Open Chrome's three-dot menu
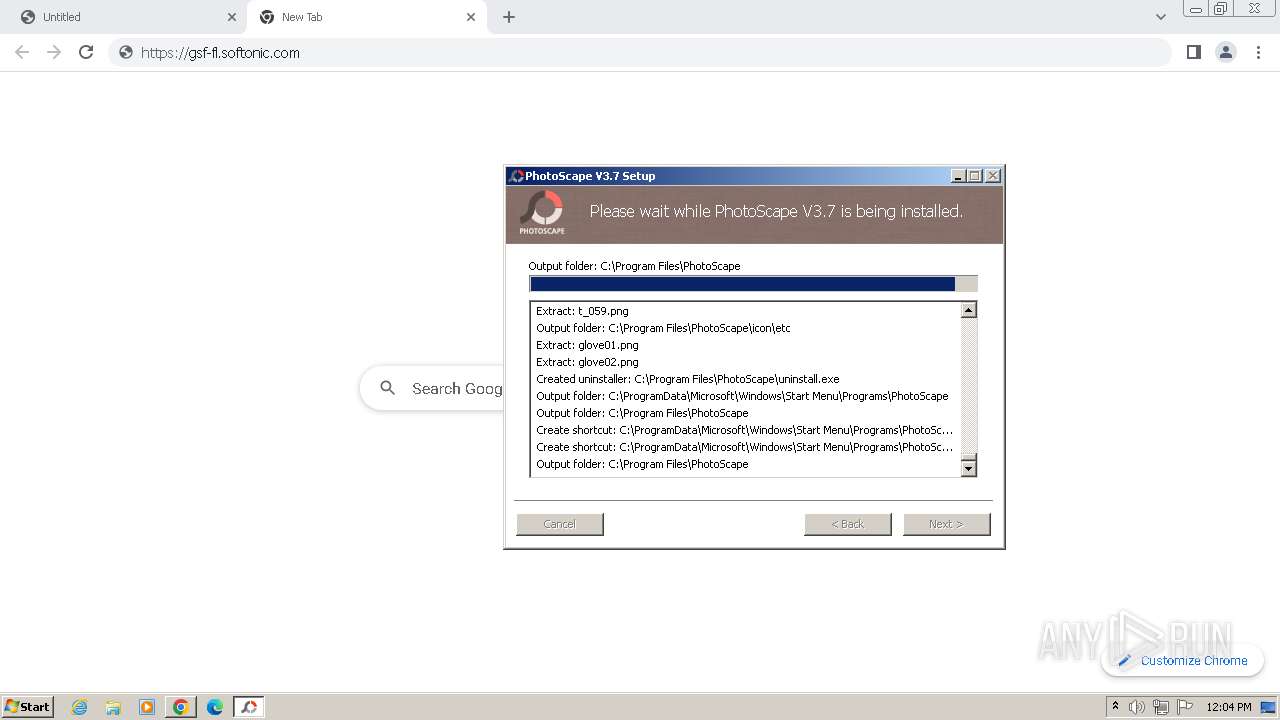Viewport: 1280px width, 720px height. point(1259,52)
